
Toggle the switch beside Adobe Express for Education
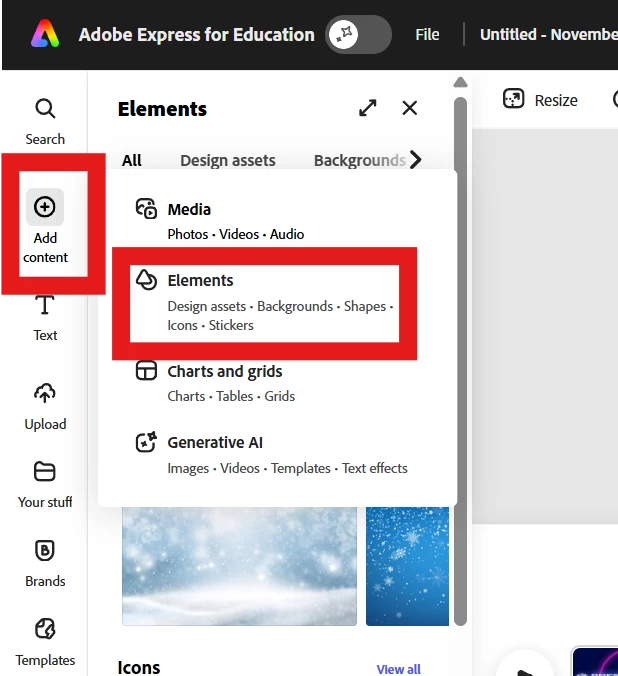point(358,34)
